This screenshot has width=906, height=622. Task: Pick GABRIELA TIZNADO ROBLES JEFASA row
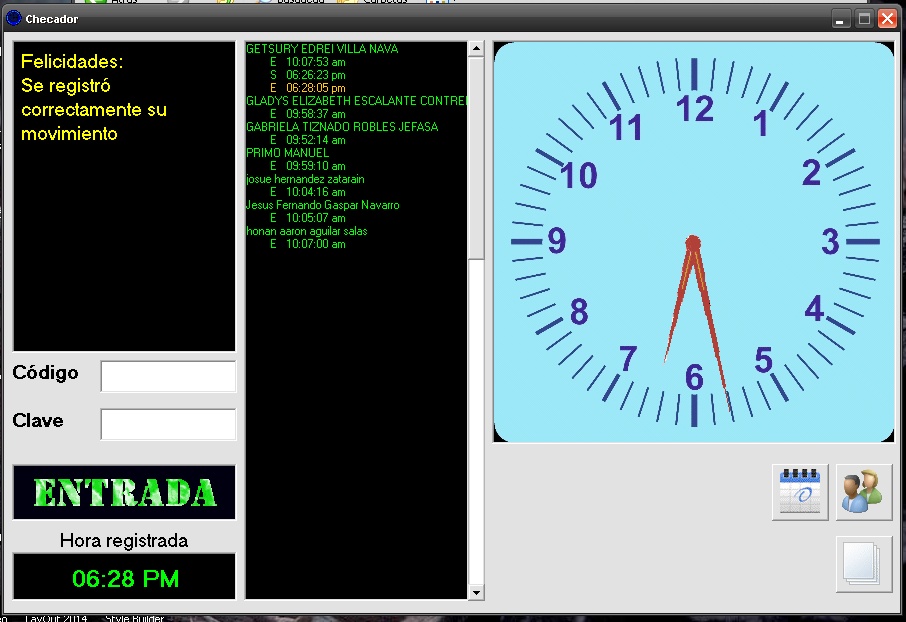(x=342, y=127)
